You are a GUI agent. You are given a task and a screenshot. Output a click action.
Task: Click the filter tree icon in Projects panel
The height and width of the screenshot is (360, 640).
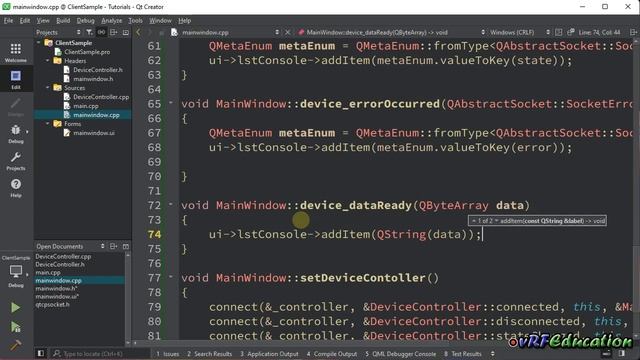pyautogui.click(x=89, y=32)
